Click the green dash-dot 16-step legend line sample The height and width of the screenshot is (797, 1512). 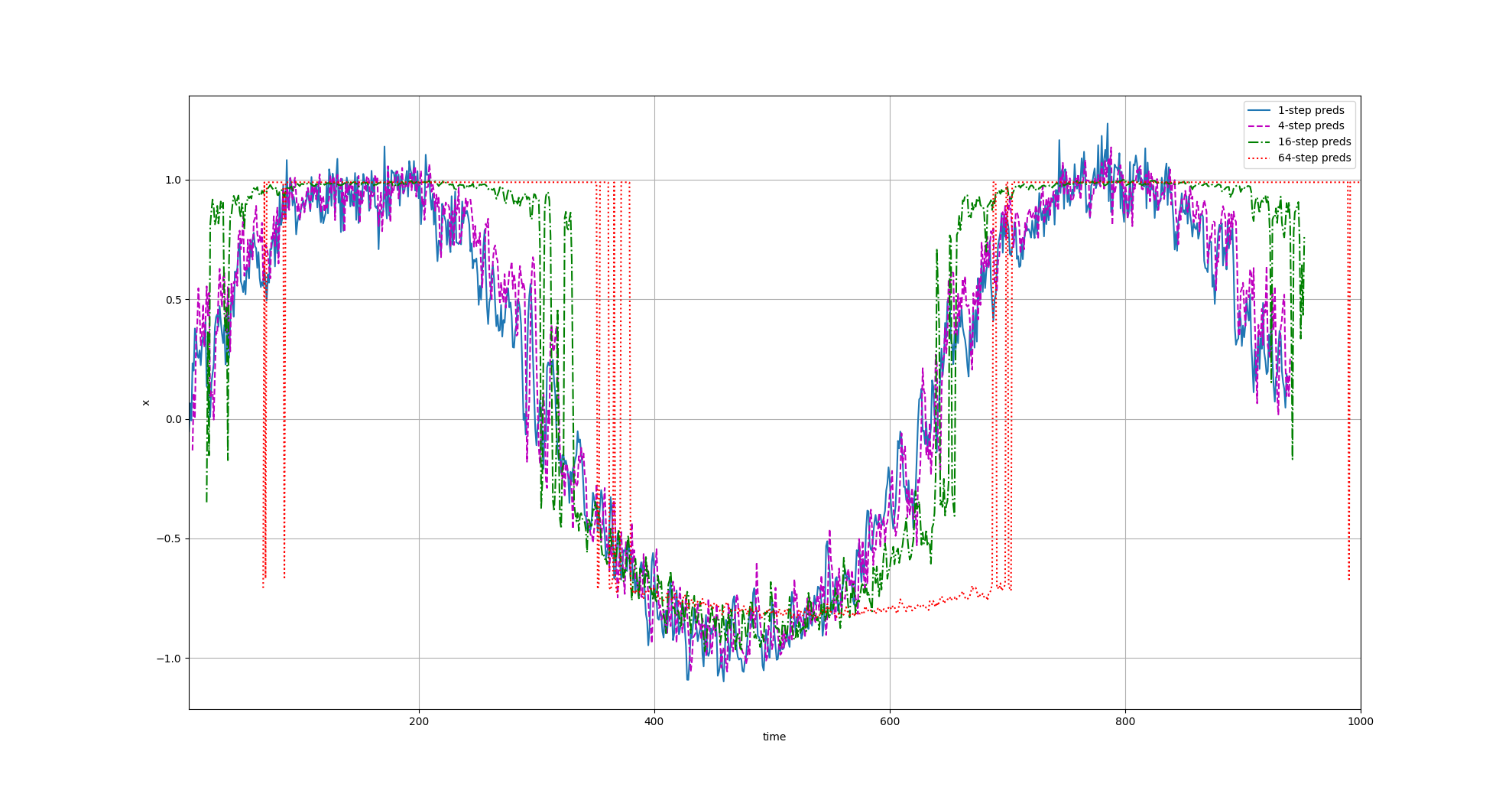click(1259, 142)
